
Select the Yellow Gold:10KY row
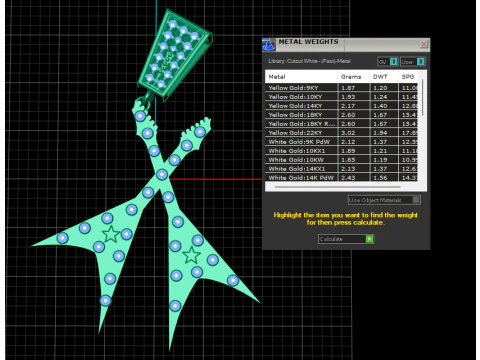coord(342,97)
